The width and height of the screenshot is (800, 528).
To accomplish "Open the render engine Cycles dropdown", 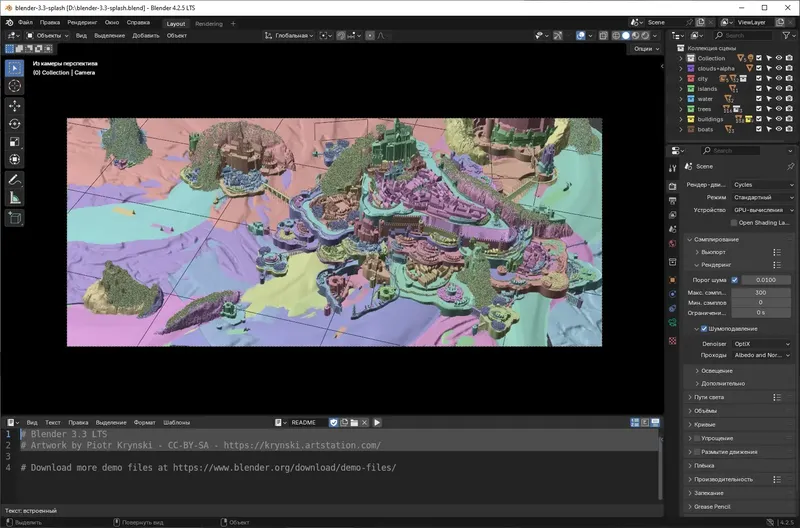I will 763,185.
